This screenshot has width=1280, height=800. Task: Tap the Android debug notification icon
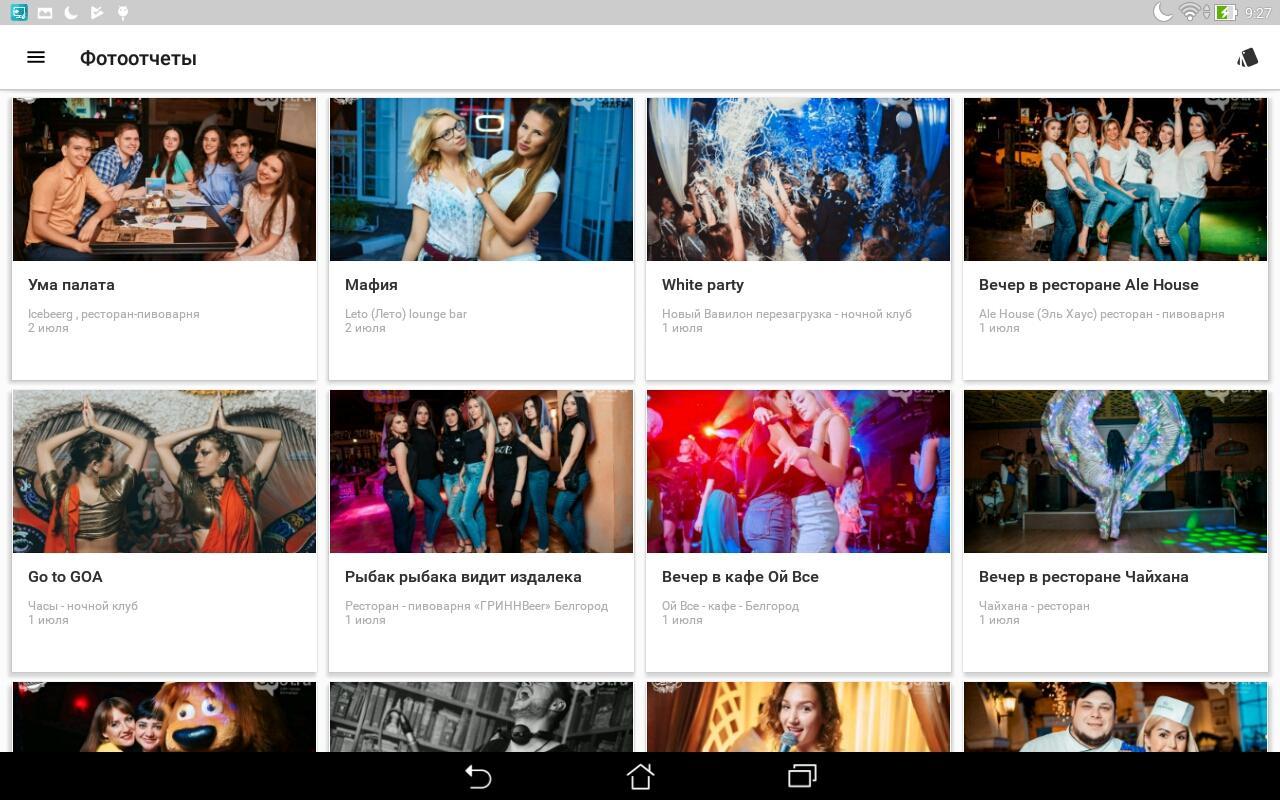123,12
